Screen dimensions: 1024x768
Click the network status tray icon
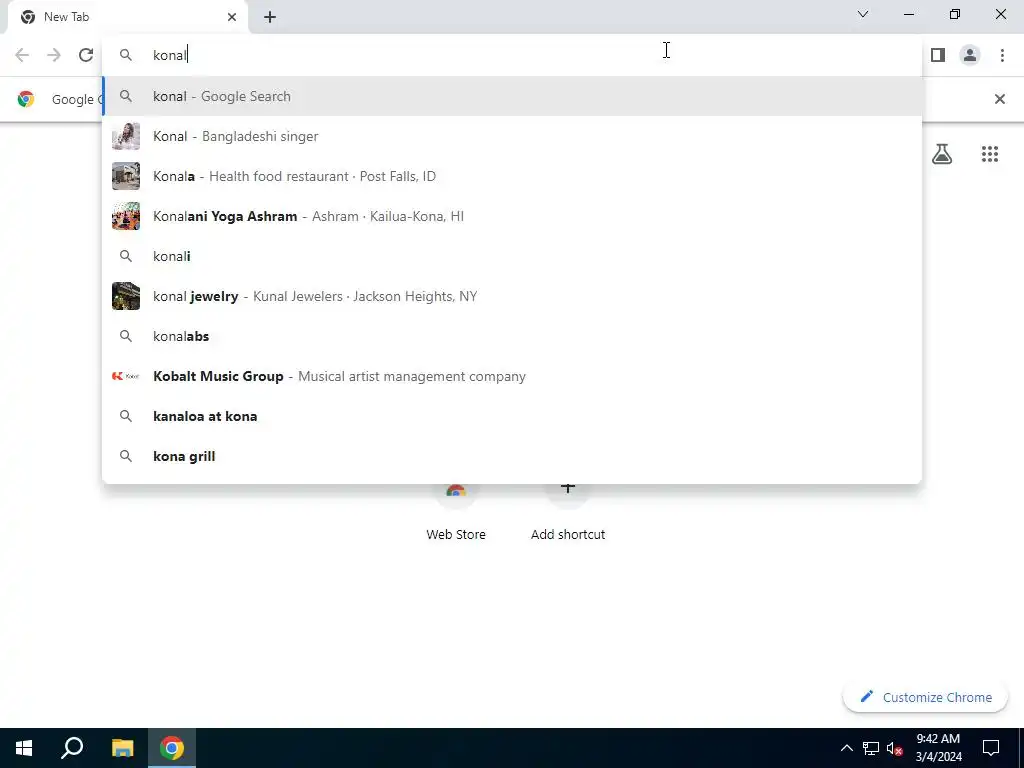(871, 748)
